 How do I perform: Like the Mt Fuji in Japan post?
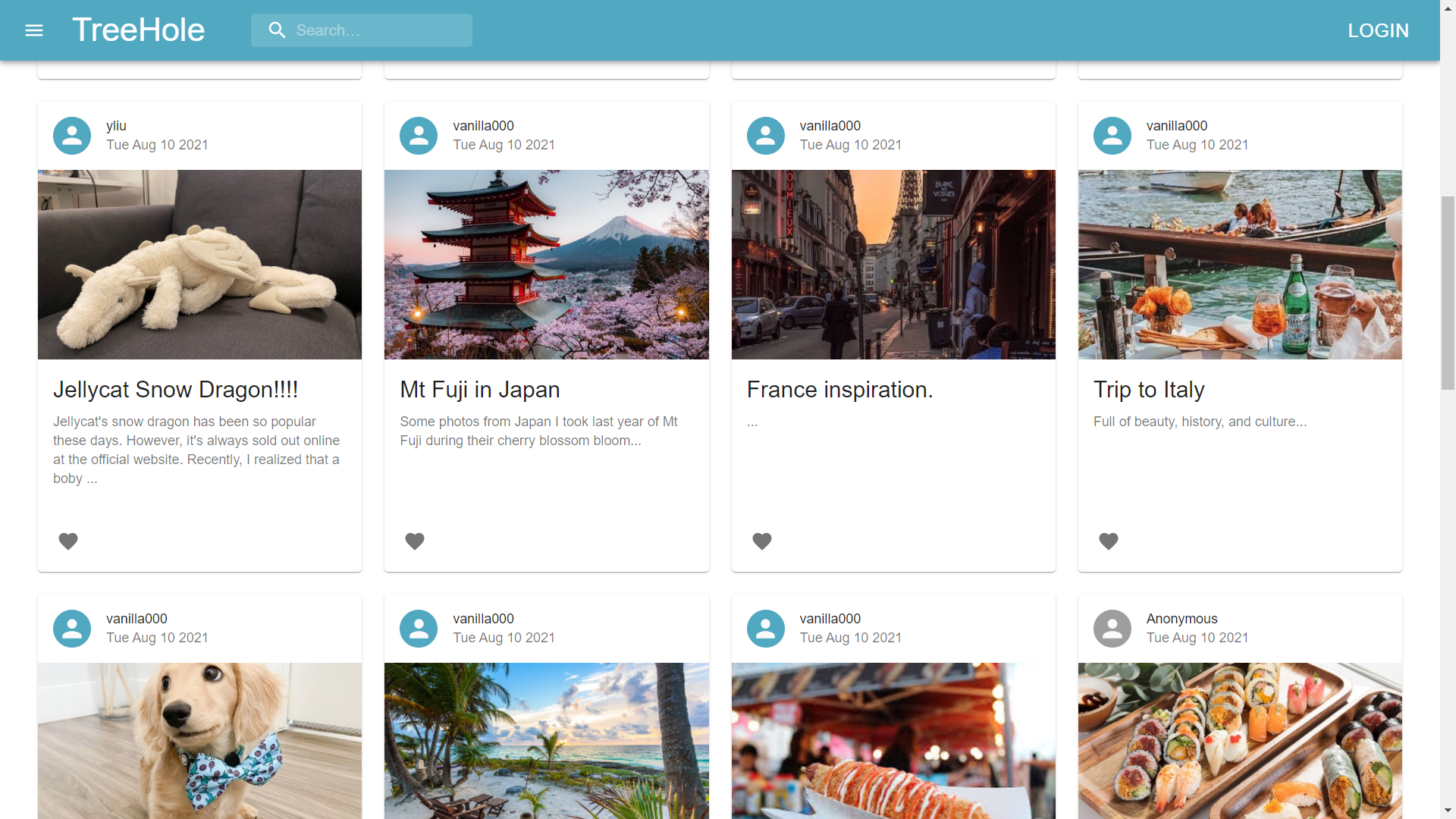tap(415, 541)
